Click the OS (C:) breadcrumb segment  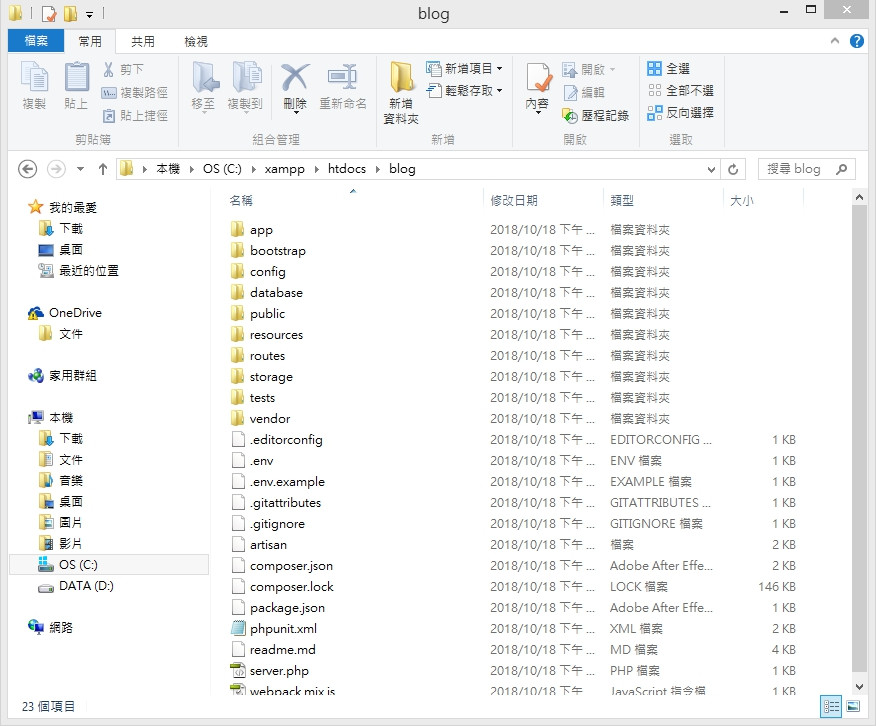(x=222, y=169)
